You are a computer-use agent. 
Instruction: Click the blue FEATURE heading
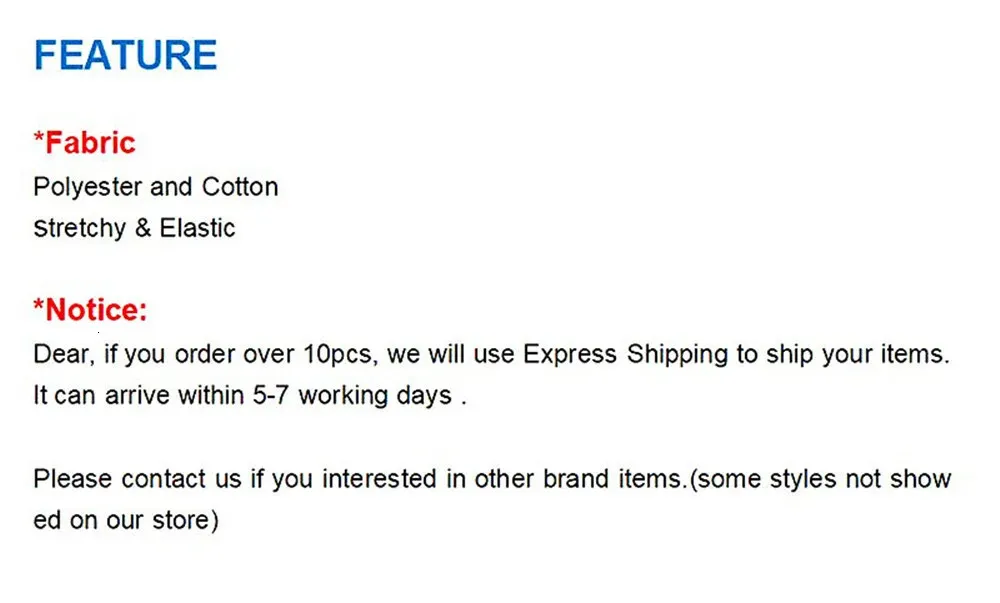[125, 55]
